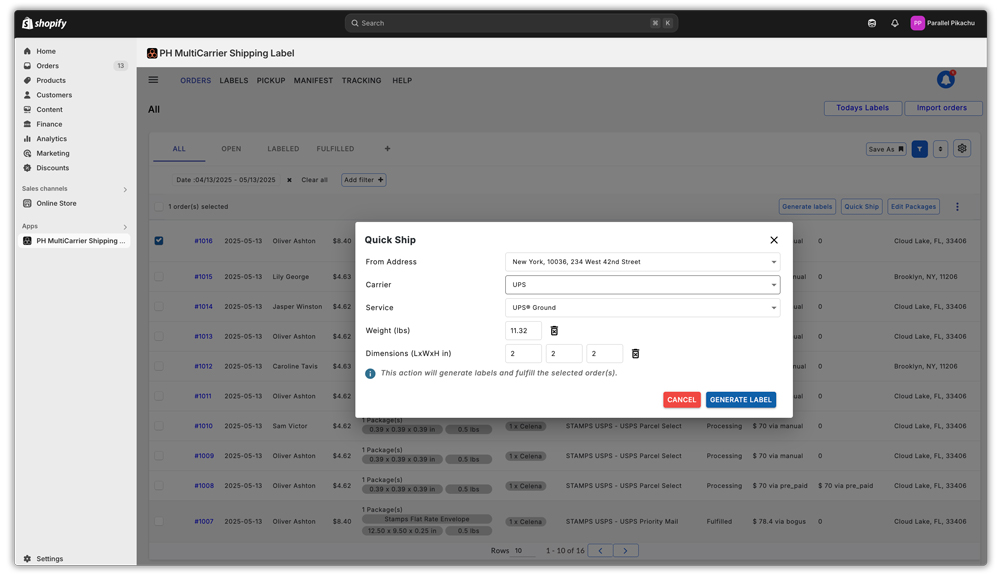
Task: Click the Home icon in sidebar
Action: 27,51
